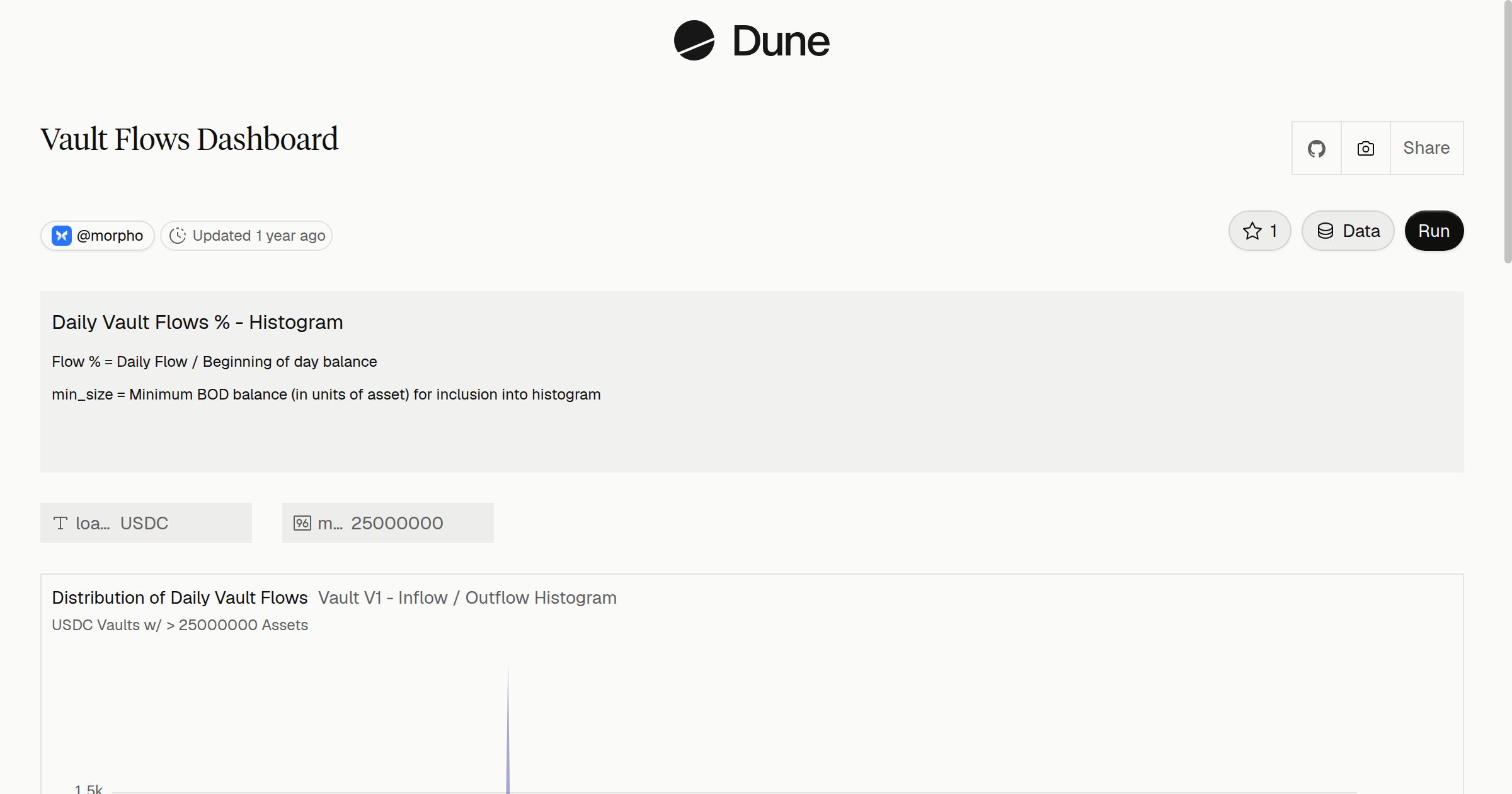
Task: Open the Data button
Action: (1348, 231)
